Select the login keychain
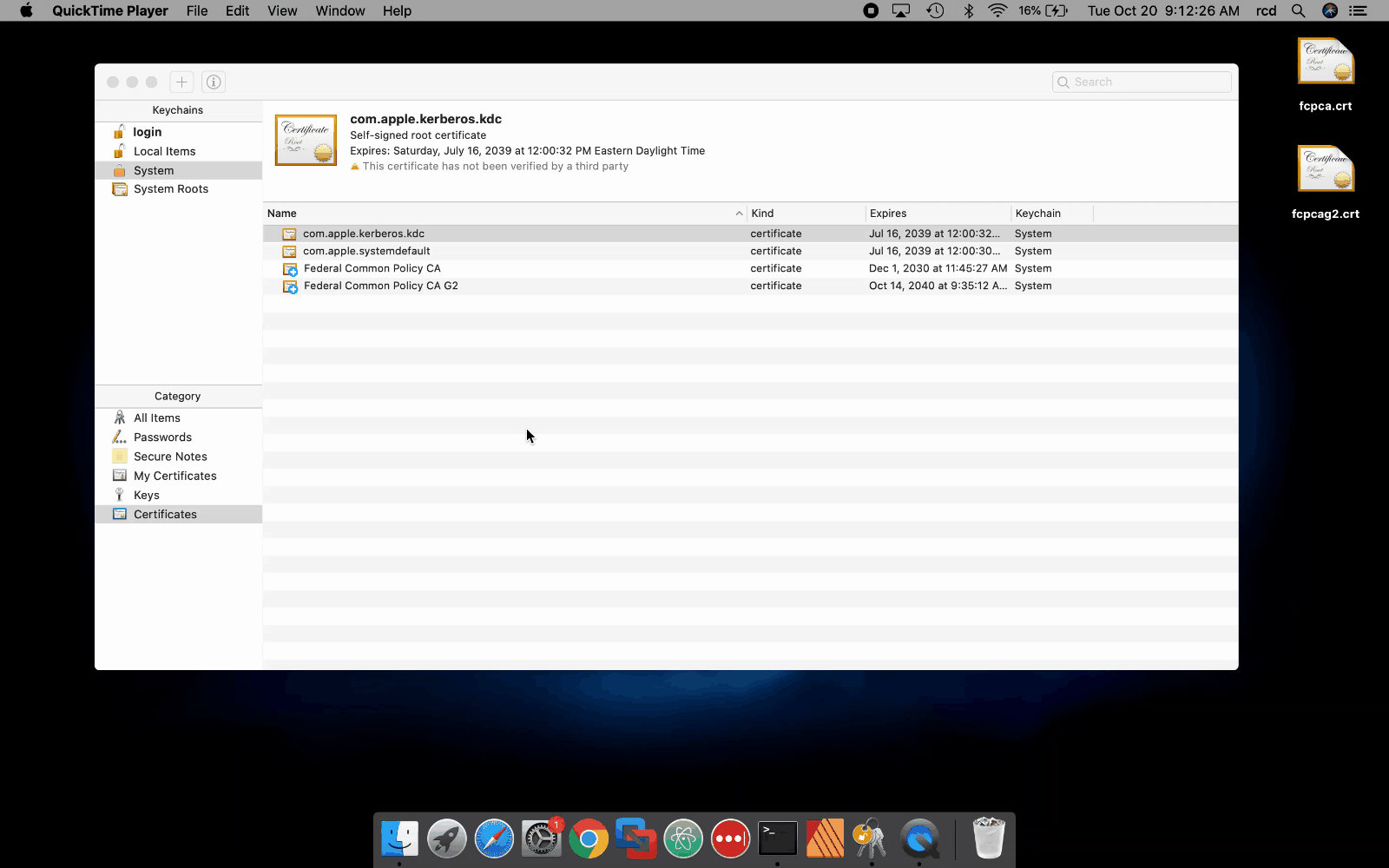This screenshot has height=868, width=1389. point(148,132)
